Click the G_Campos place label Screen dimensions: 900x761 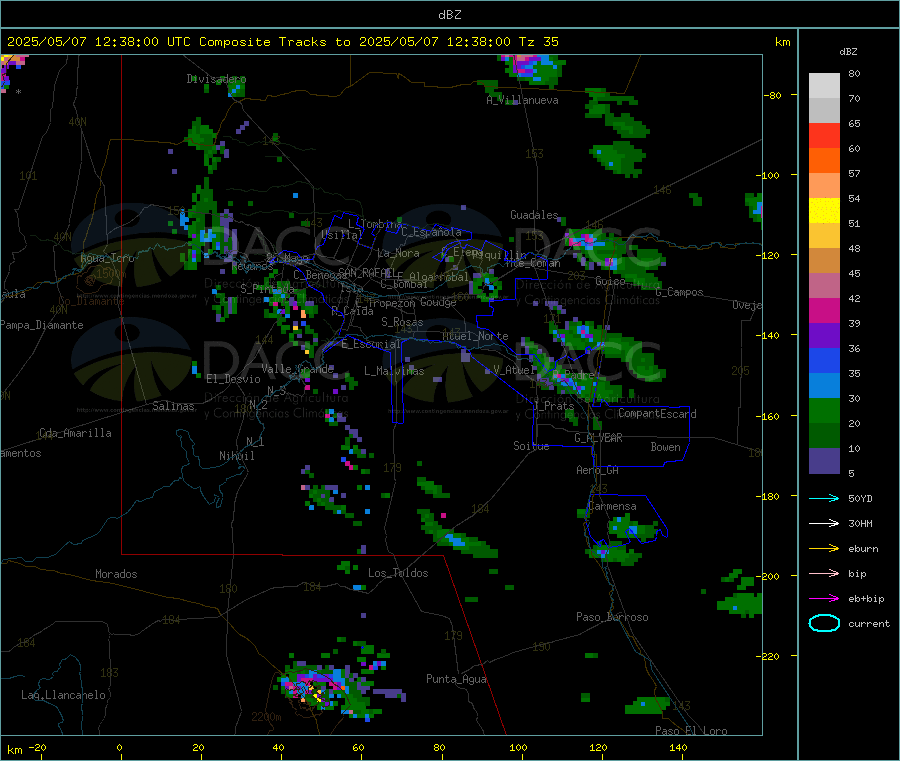click(679, 292)
